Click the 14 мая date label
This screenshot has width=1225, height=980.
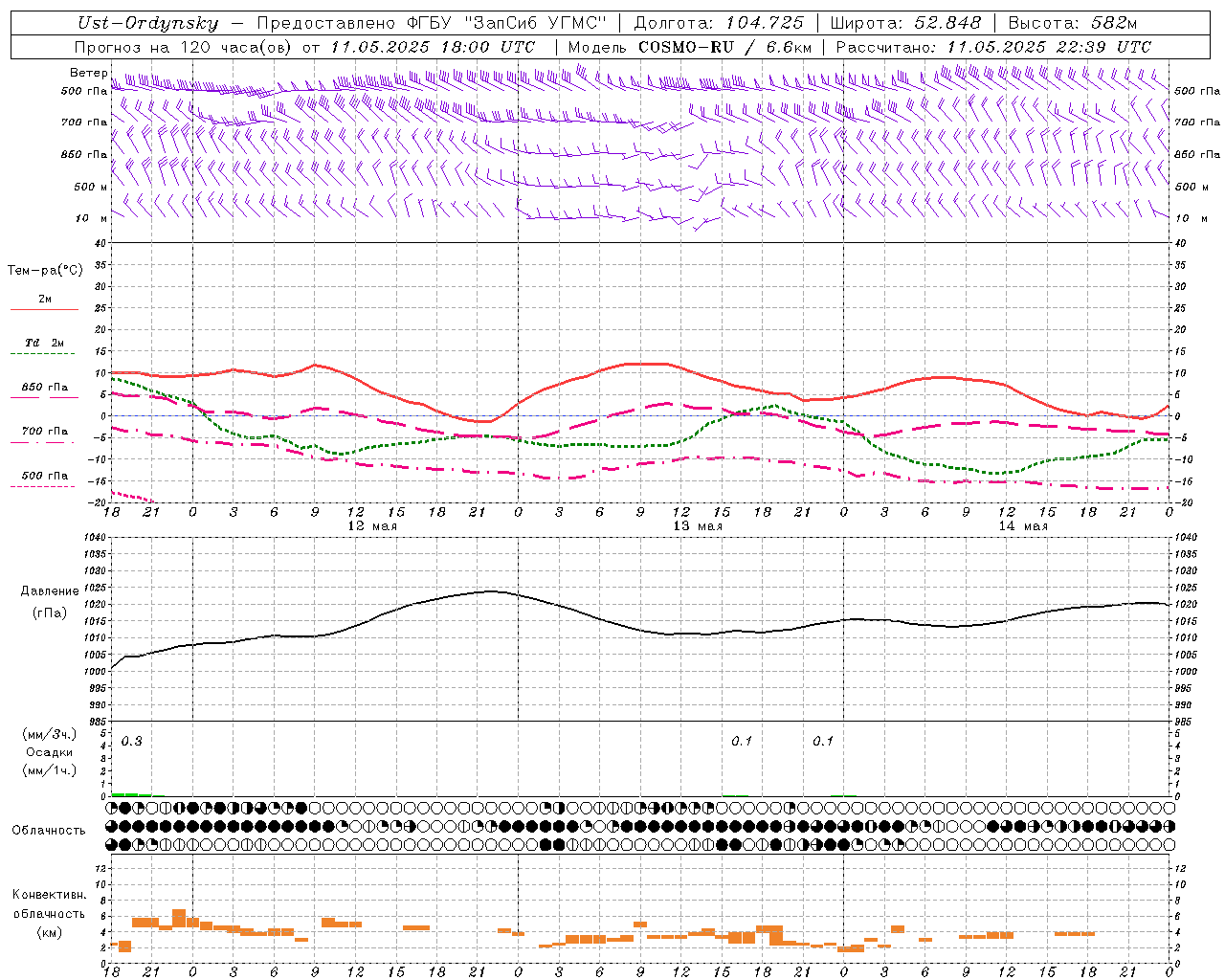[1023, 526]
